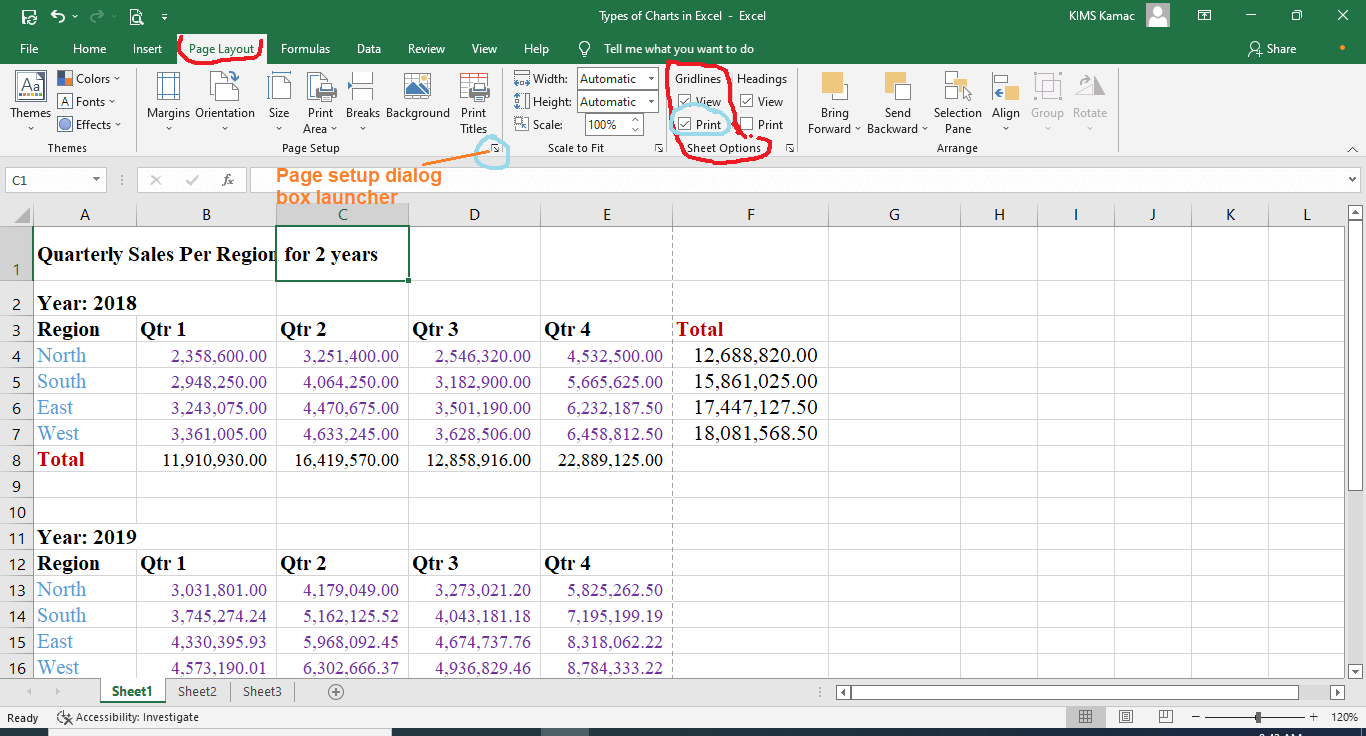
Task: Open the Align options
Action: (1006, 101)
